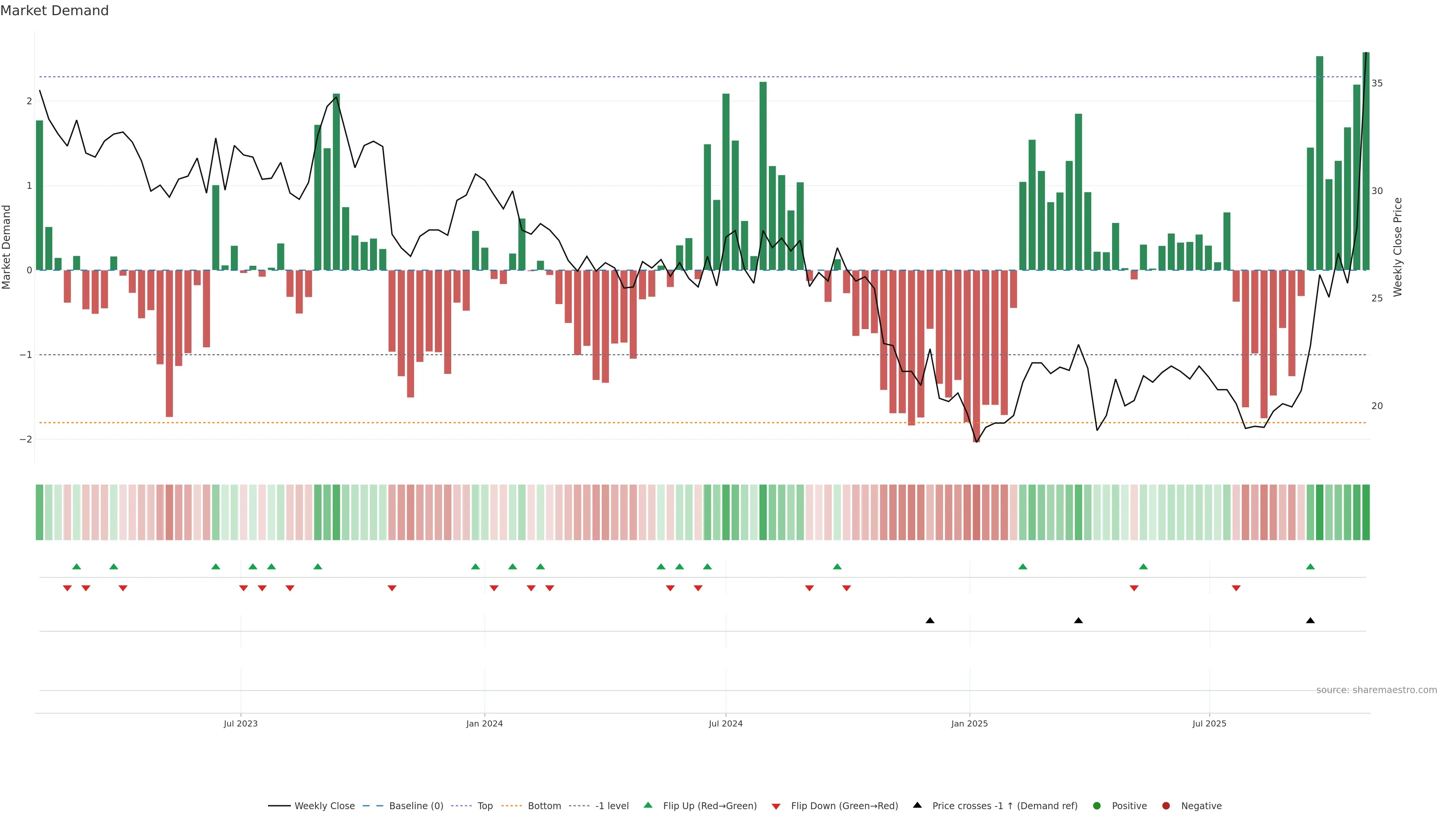Click the rightmost red Flip Down triangle marker
Screen dimensions: 1456x819
[x=1236, y=588]
